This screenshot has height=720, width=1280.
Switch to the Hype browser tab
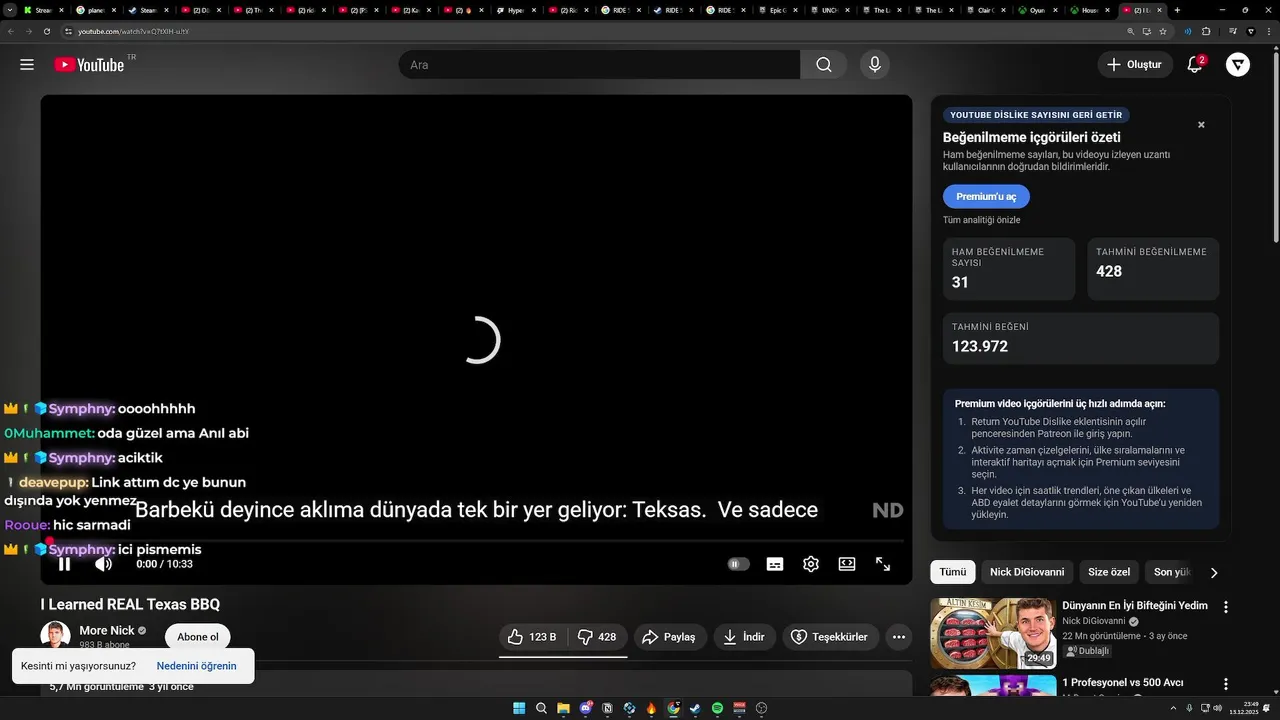(515, 10)
